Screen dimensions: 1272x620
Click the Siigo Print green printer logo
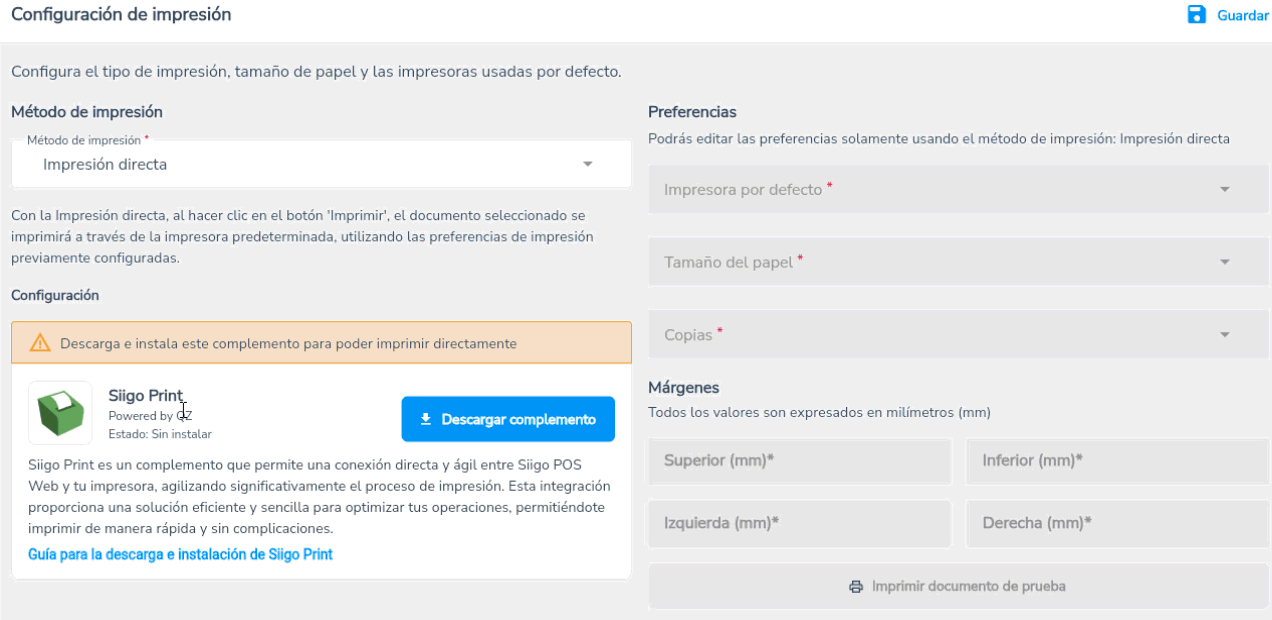pyautogui.click(x=60, y=412)
